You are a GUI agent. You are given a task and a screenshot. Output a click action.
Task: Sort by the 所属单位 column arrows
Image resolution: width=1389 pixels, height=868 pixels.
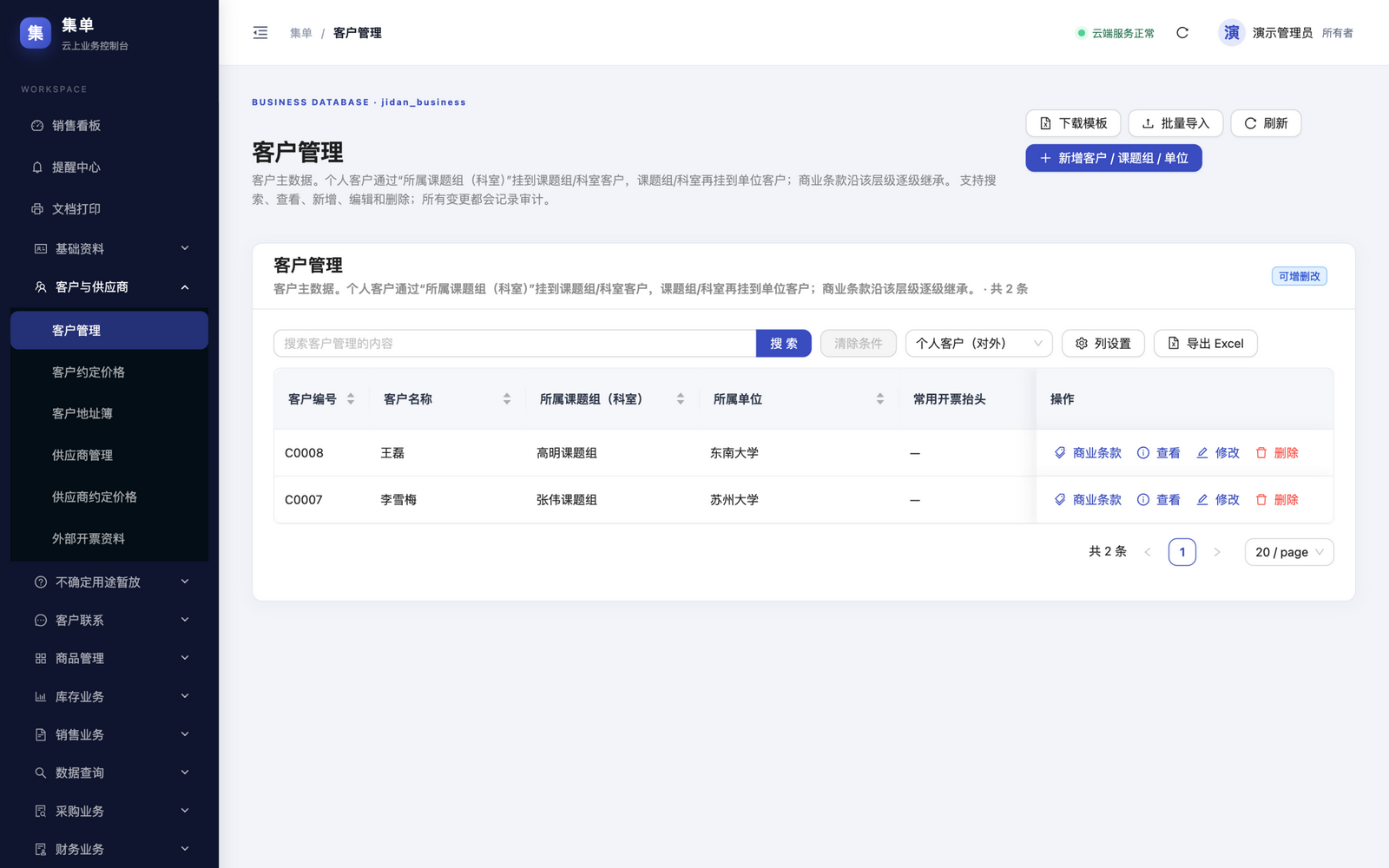880,399
